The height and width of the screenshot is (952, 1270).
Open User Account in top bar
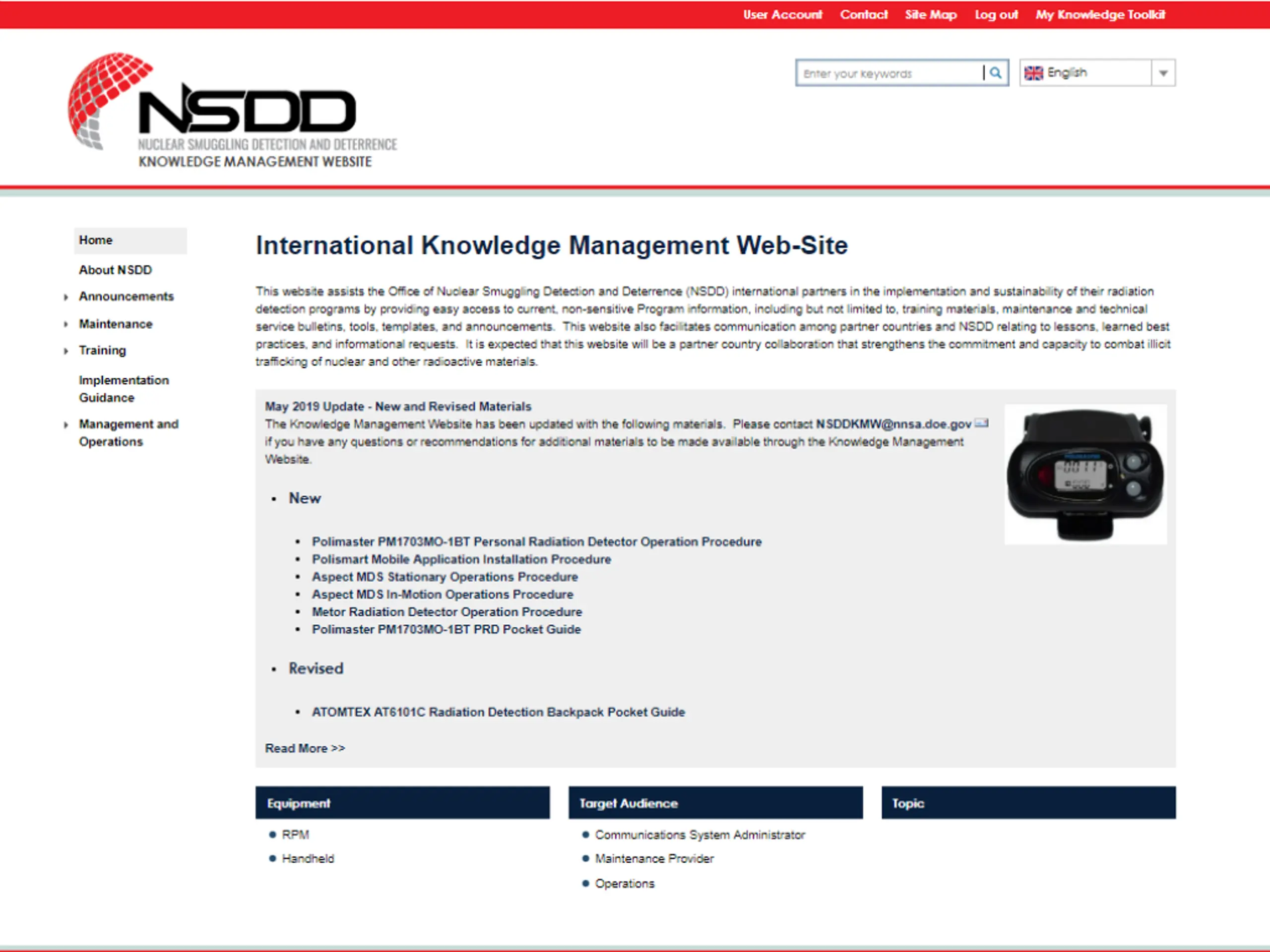[x=782, y=14]
